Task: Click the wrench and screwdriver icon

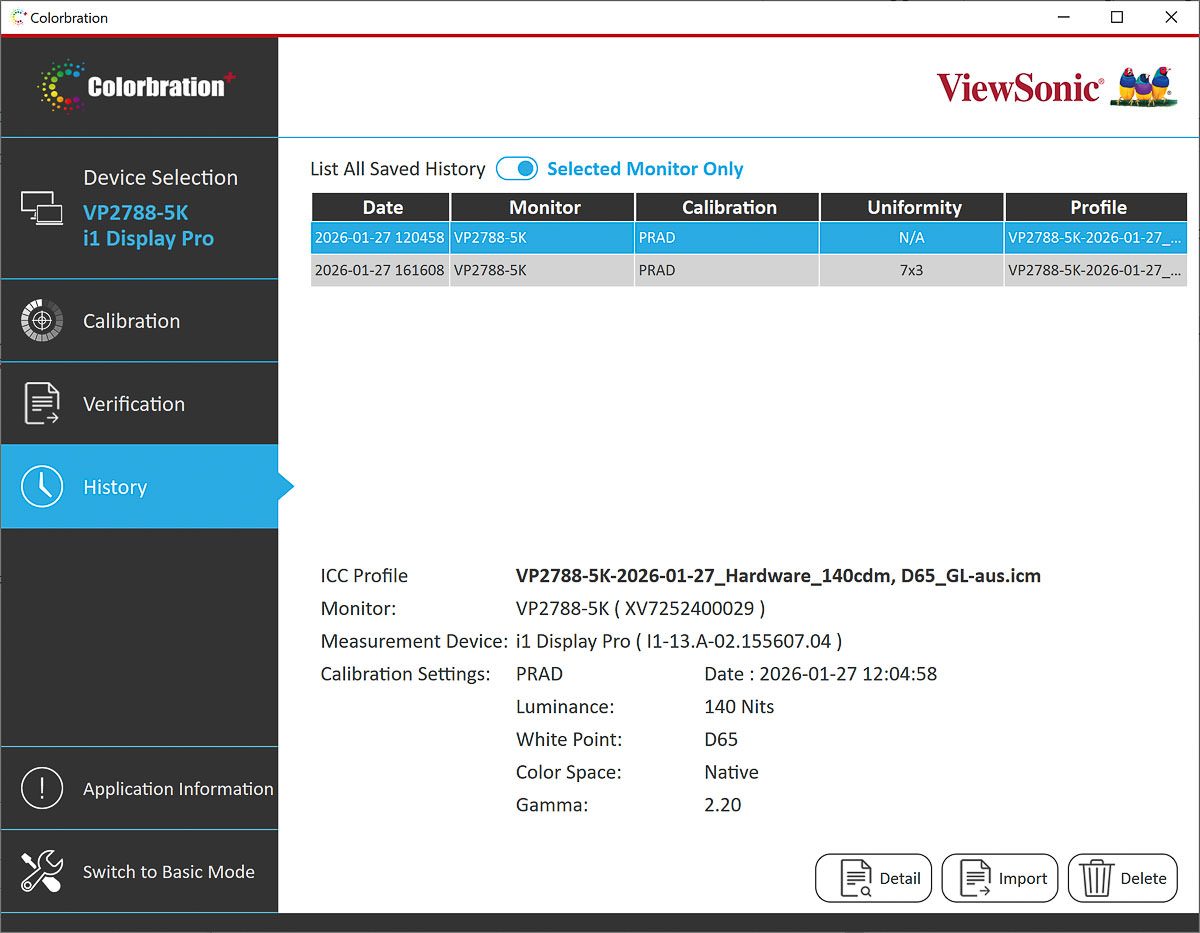Action: 41,872
